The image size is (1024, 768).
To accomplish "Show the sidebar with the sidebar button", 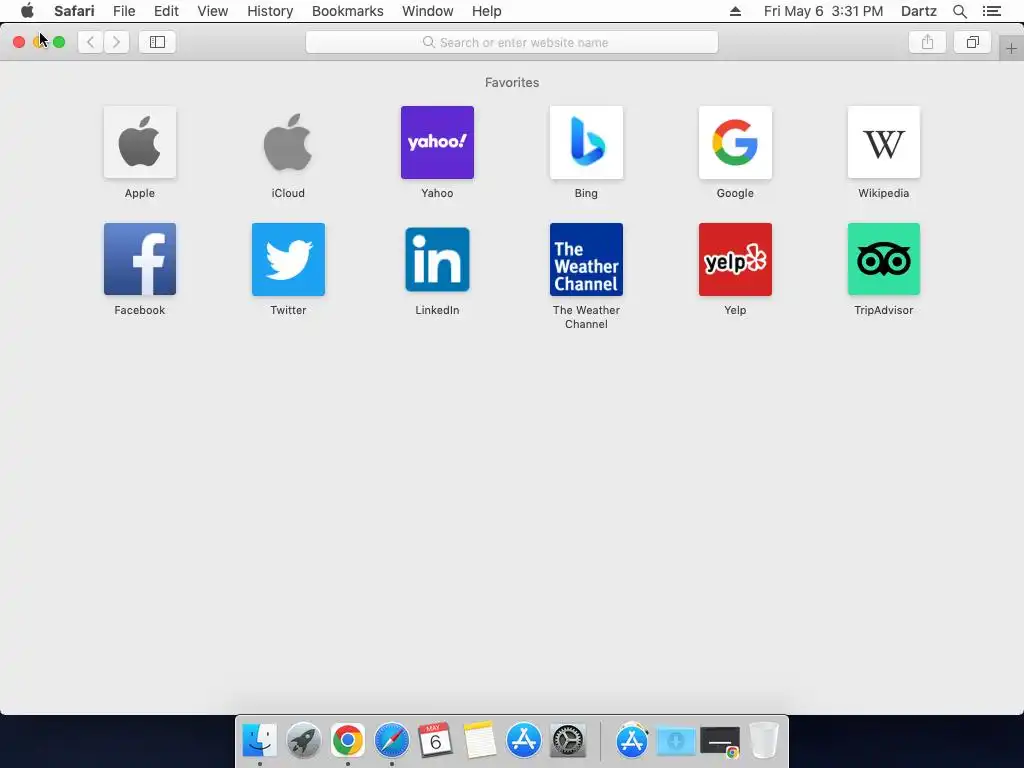I will click(x=157, y=42).
